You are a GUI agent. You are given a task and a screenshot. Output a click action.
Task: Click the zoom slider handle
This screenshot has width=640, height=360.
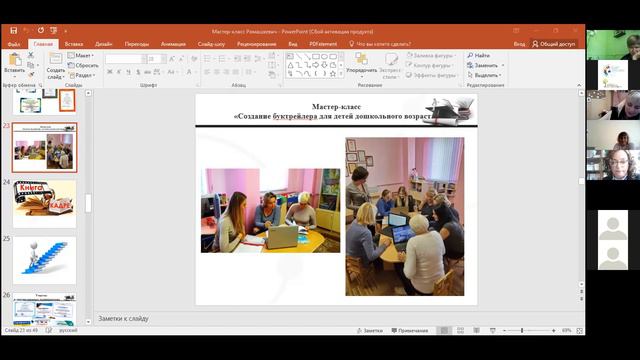(522, 331)
